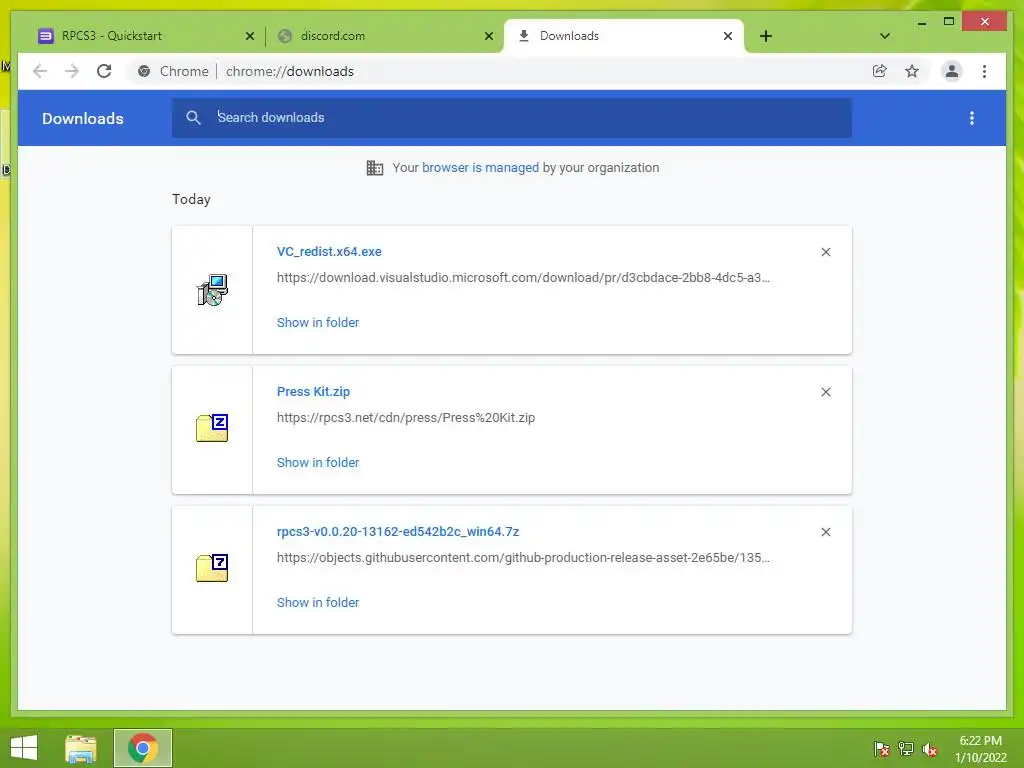Open VC_redist.x64.exe file link
1024x768 pixels.
[x=328, y=251]
